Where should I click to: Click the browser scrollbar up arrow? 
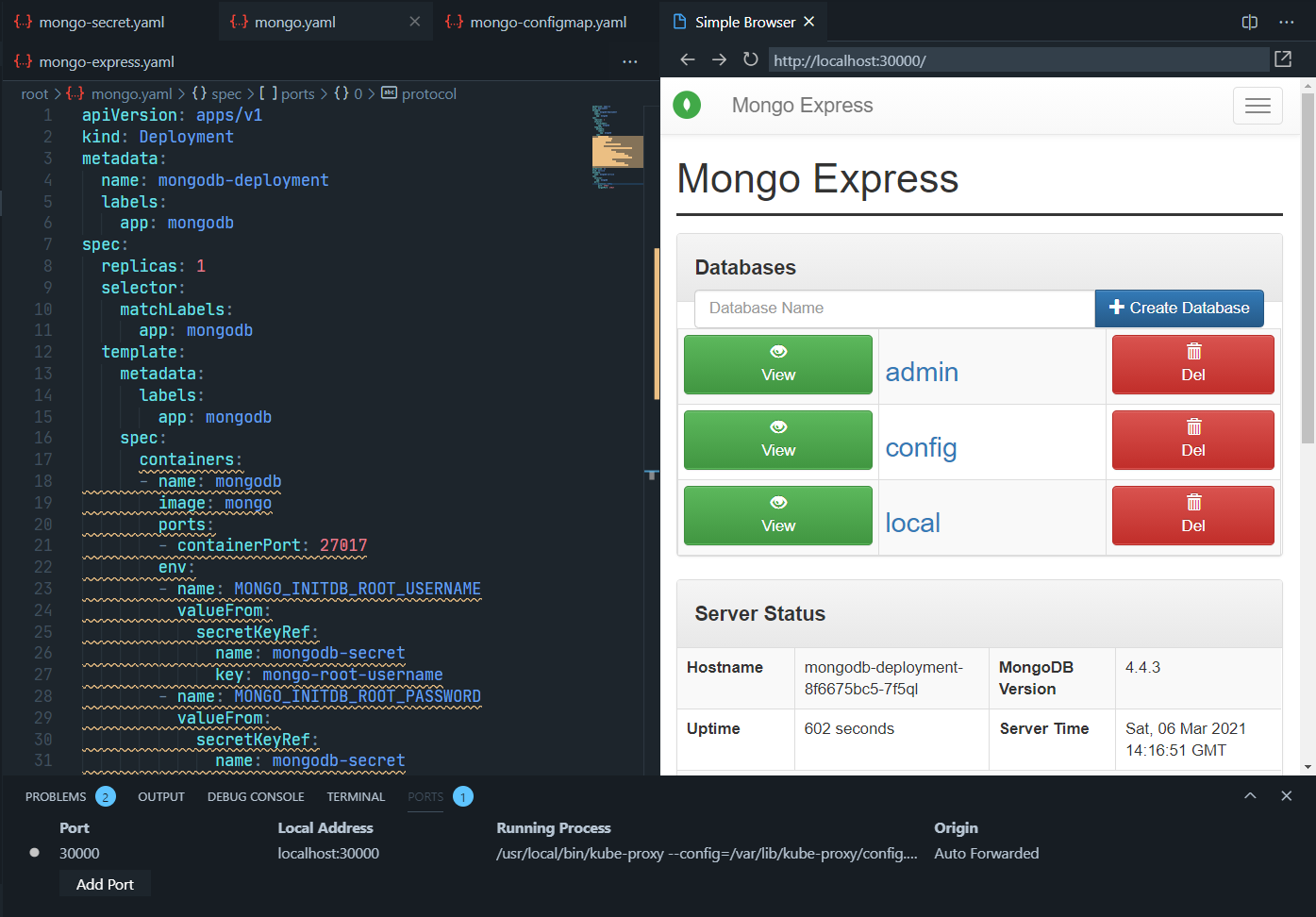1308,86
